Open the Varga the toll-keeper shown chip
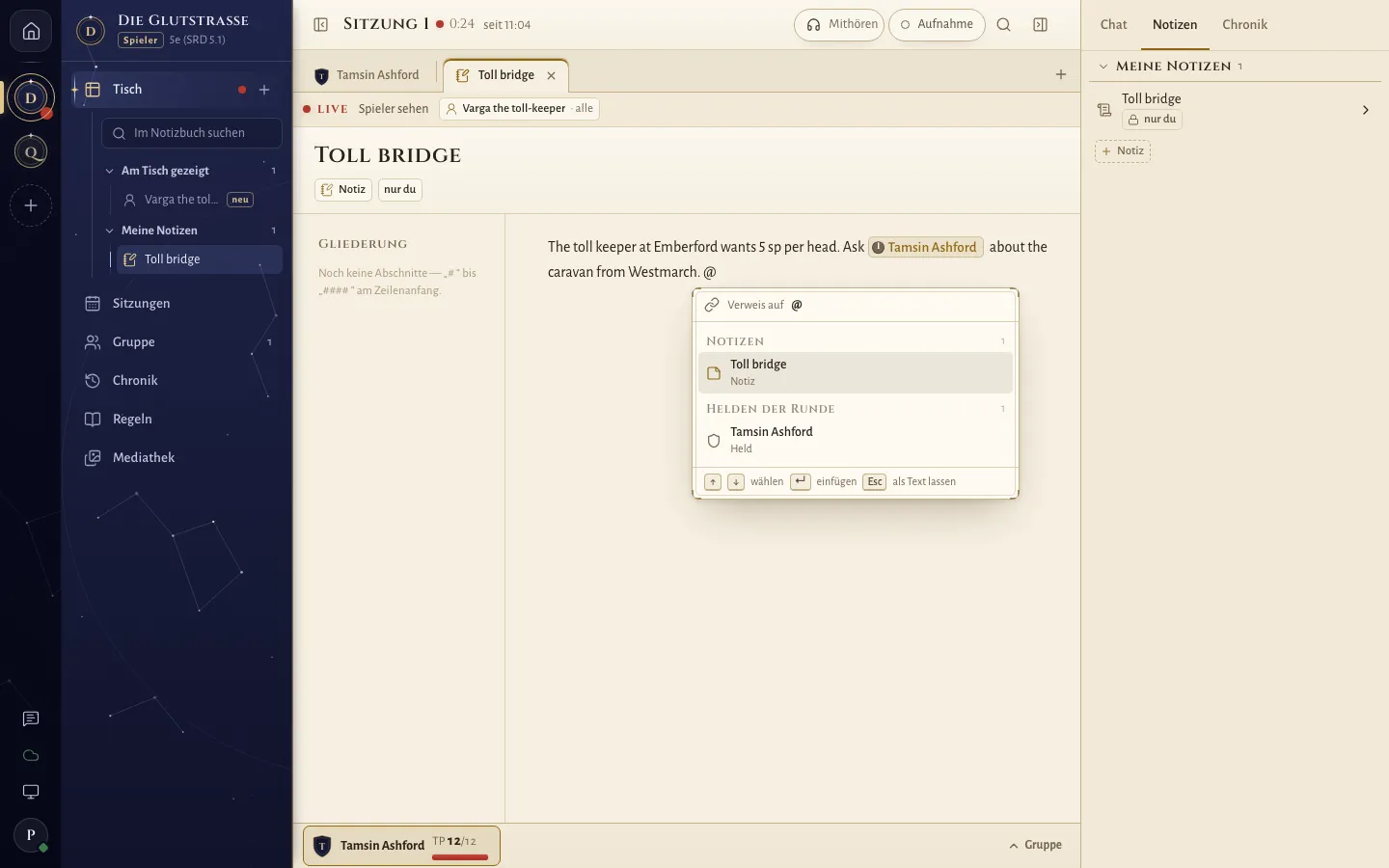This screenshot has height=868, width=1389. click(519, 109)
